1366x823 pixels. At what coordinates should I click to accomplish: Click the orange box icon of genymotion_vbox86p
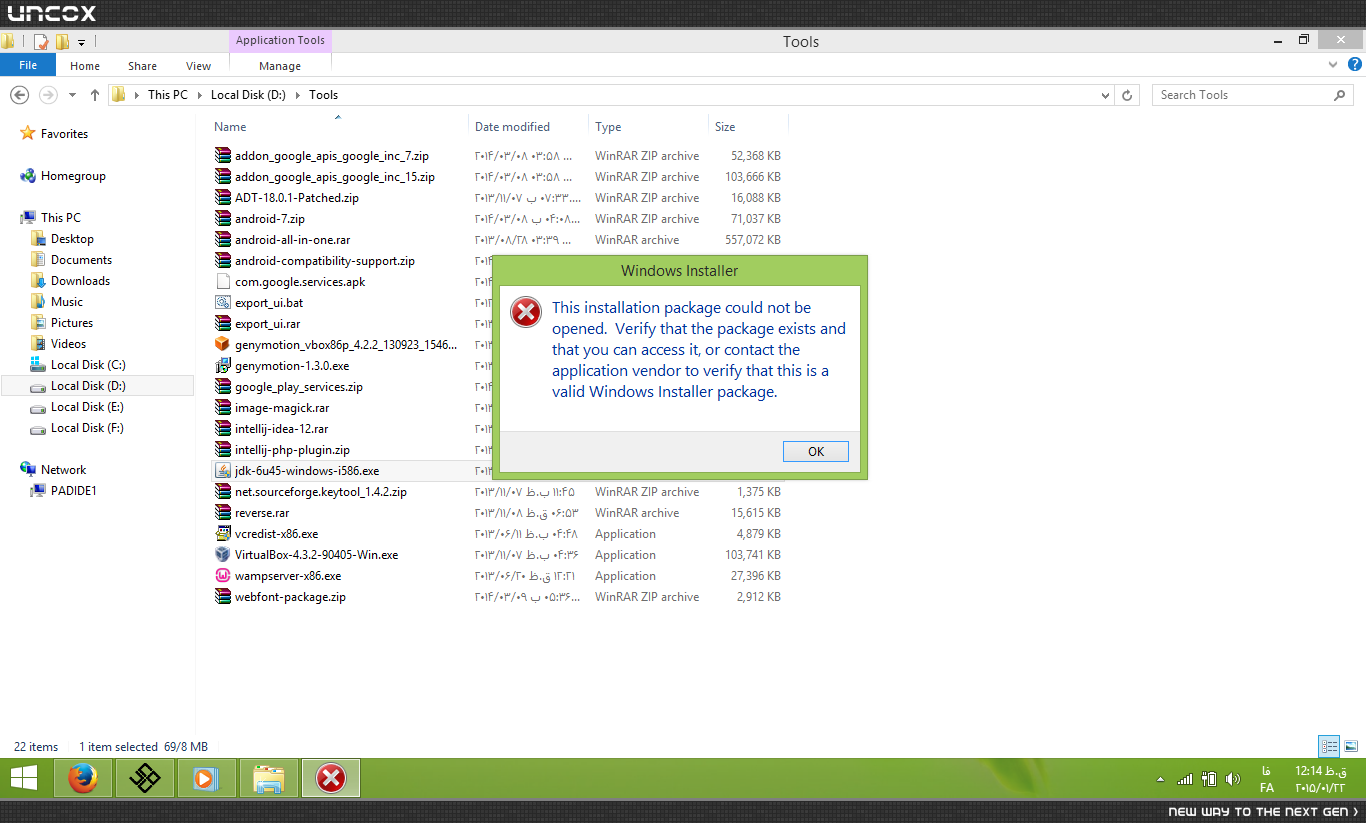click(223, 345)
